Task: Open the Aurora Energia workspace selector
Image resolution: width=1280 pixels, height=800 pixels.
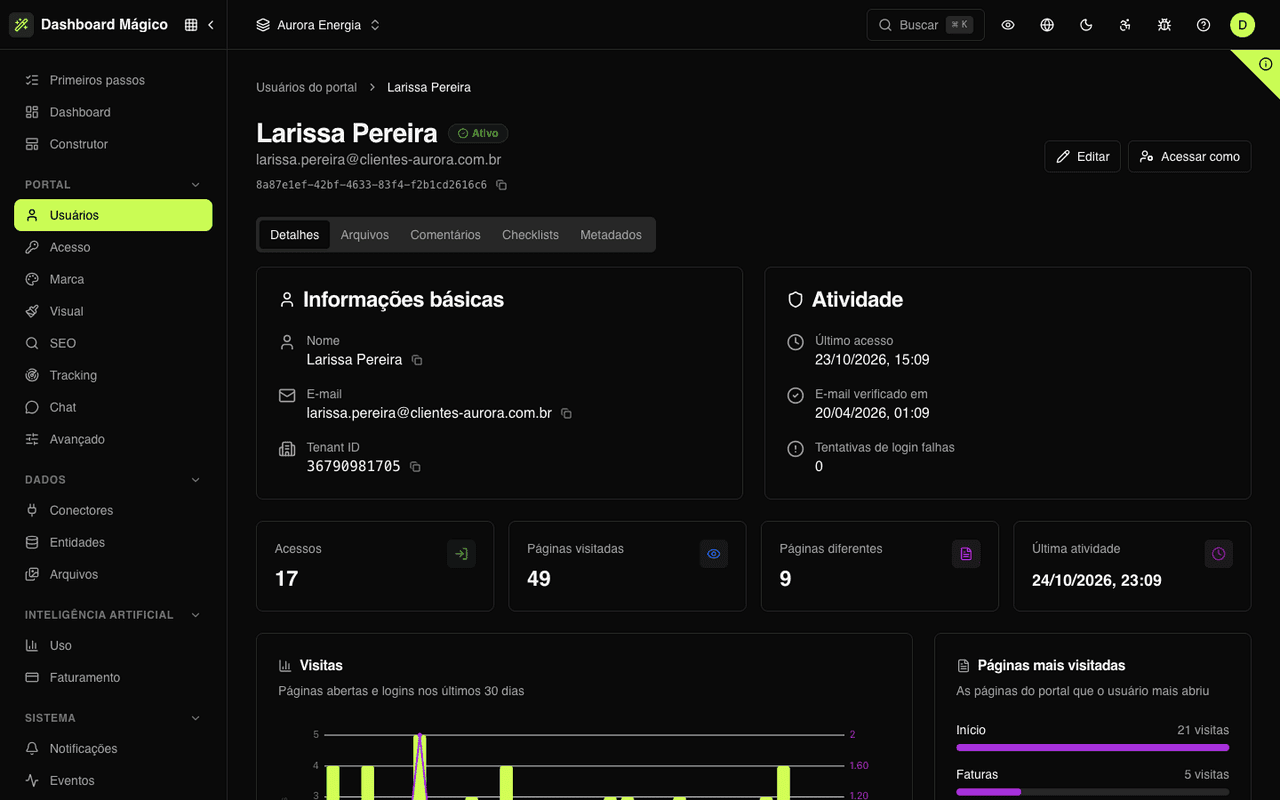Action: [x=318, y=25]
